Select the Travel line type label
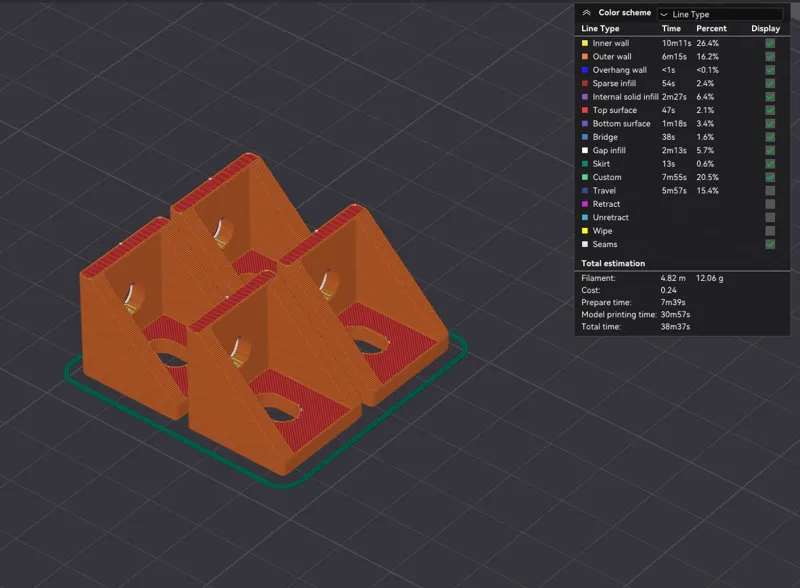This screenshot has width=800, height=588. tap(604, 190)
